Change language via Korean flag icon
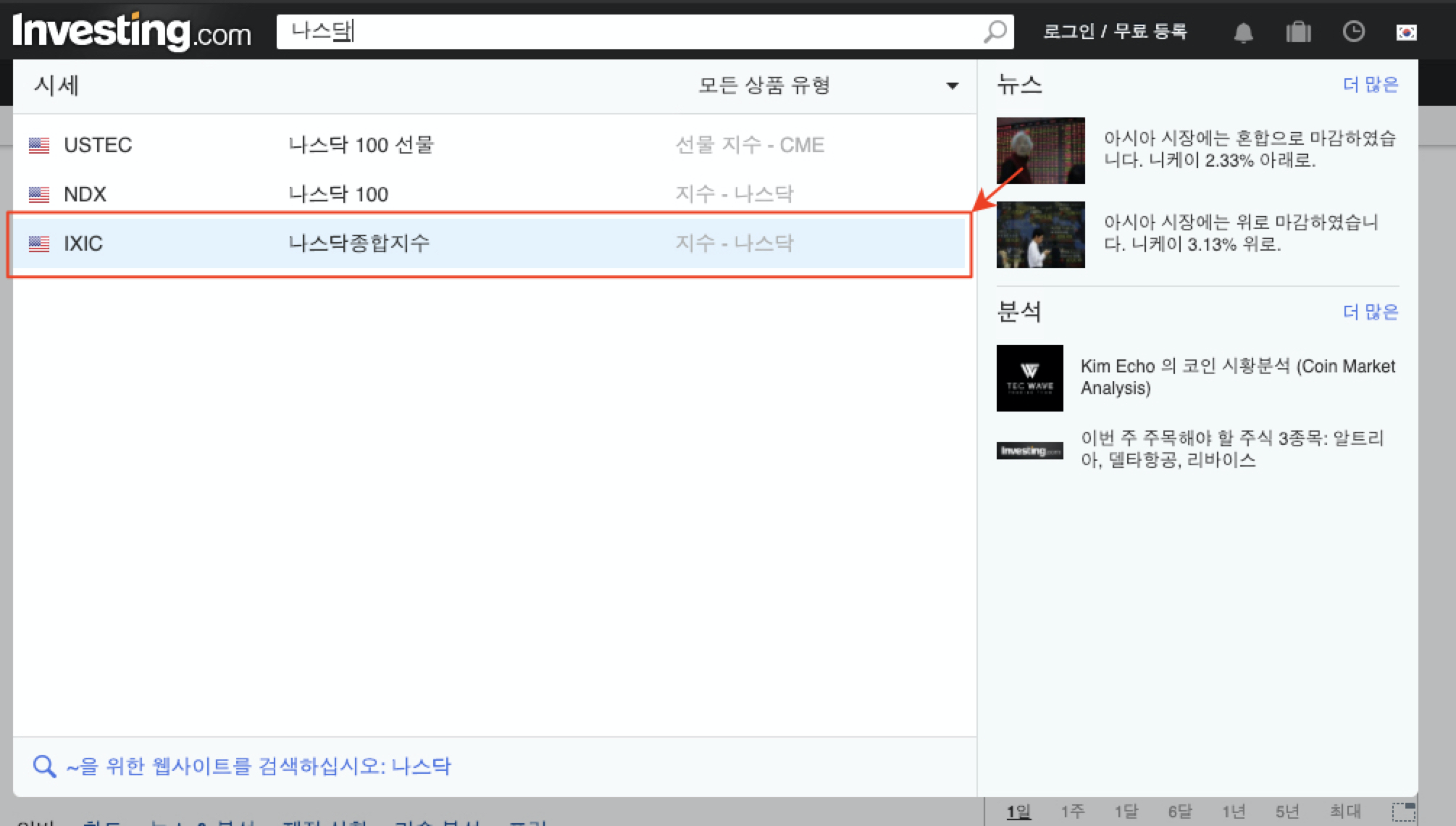1456x826 pixels. tap(1406, 32)
